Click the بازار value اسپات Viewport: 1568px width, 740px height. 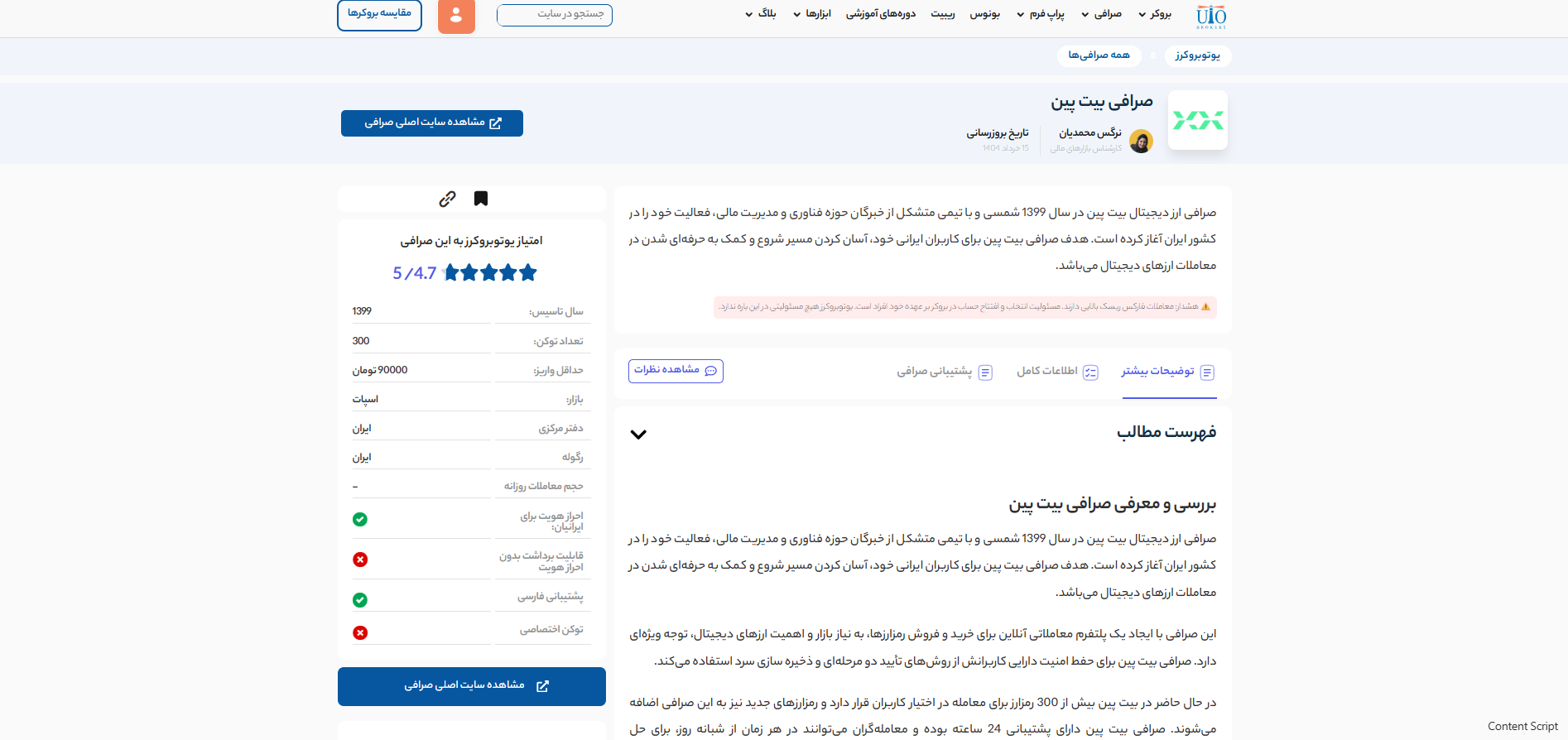point(365,399)
